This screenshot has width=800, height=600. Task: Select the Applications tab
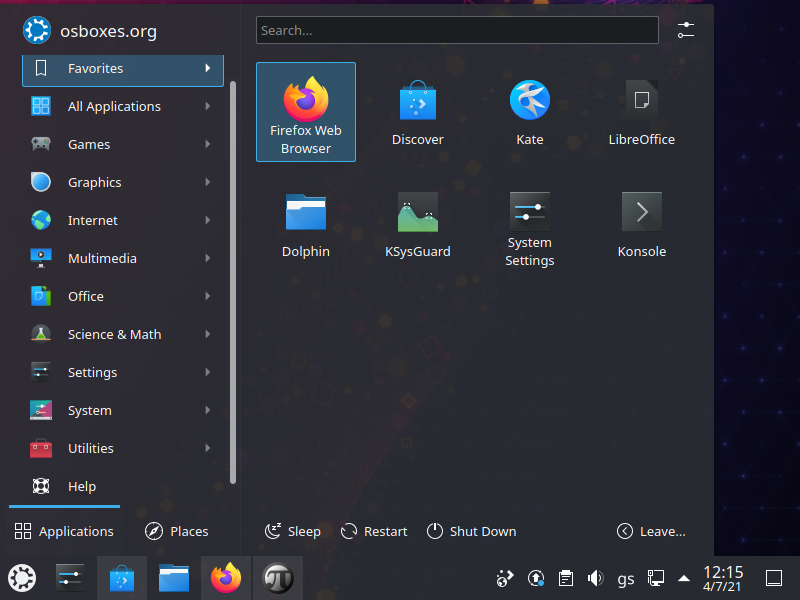(x=64, y=531)
